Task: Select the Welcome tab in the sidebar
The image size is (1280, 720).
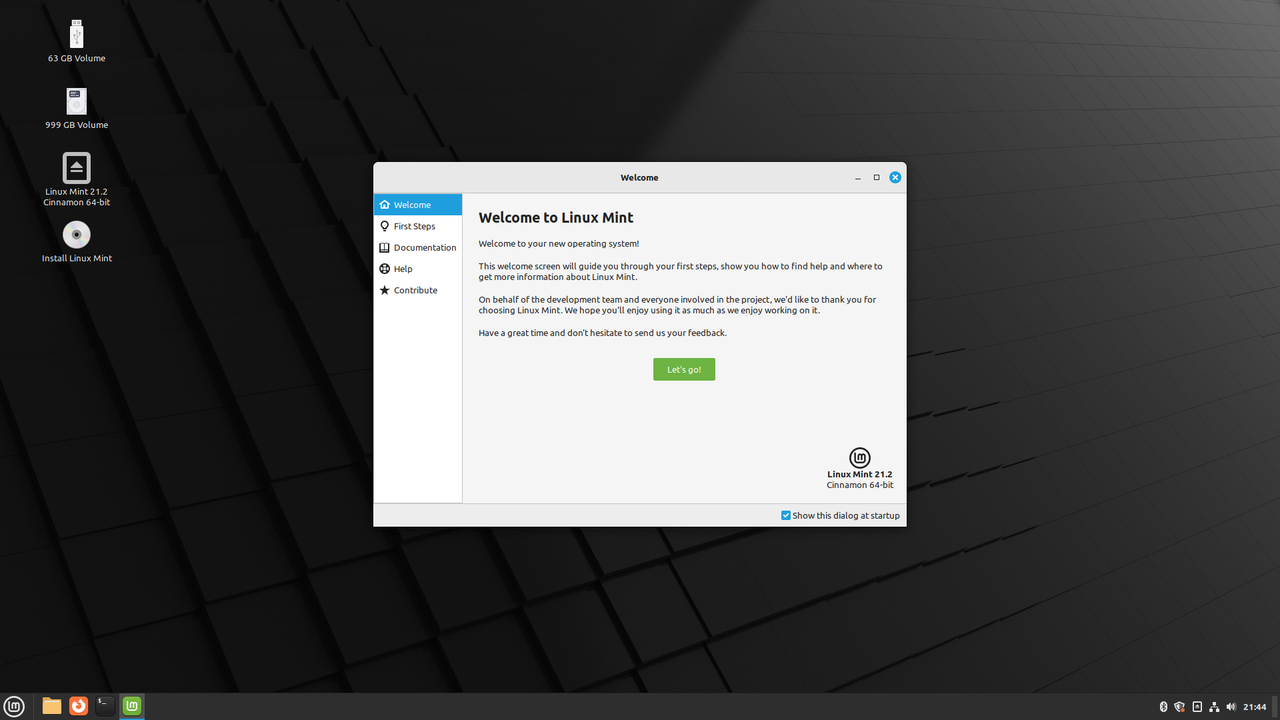Action: click(418, 205)
